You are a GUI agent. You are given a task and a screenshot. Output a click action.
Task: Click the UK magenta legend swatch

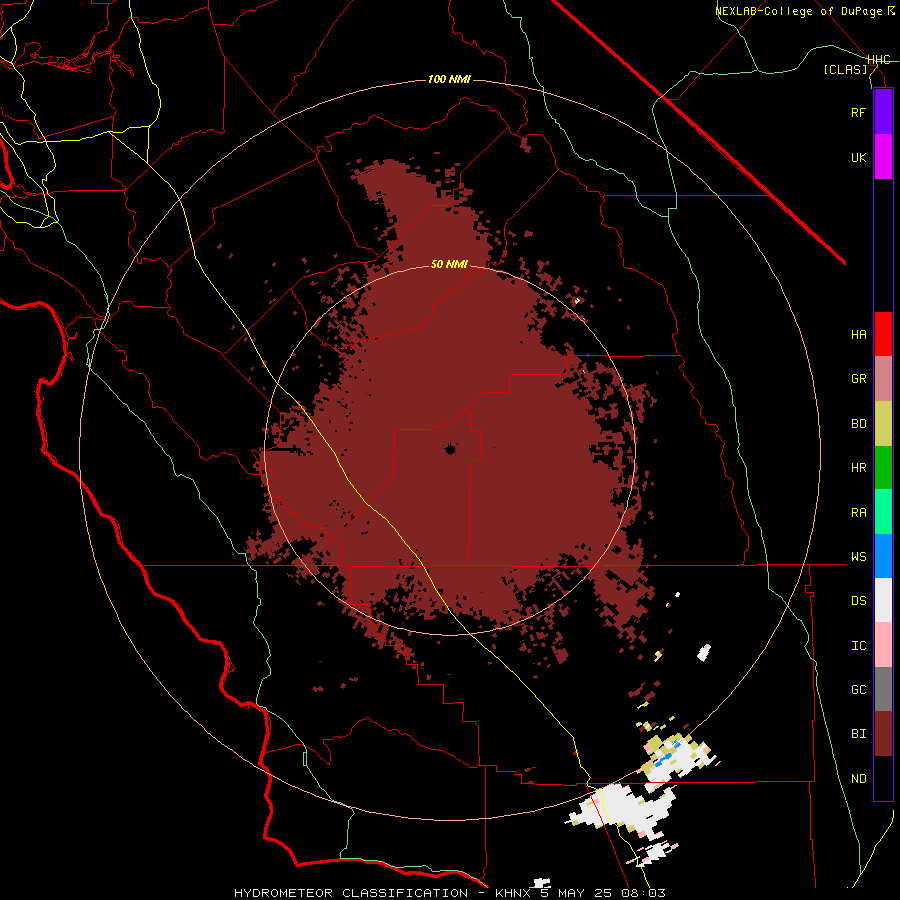[883, 157]
